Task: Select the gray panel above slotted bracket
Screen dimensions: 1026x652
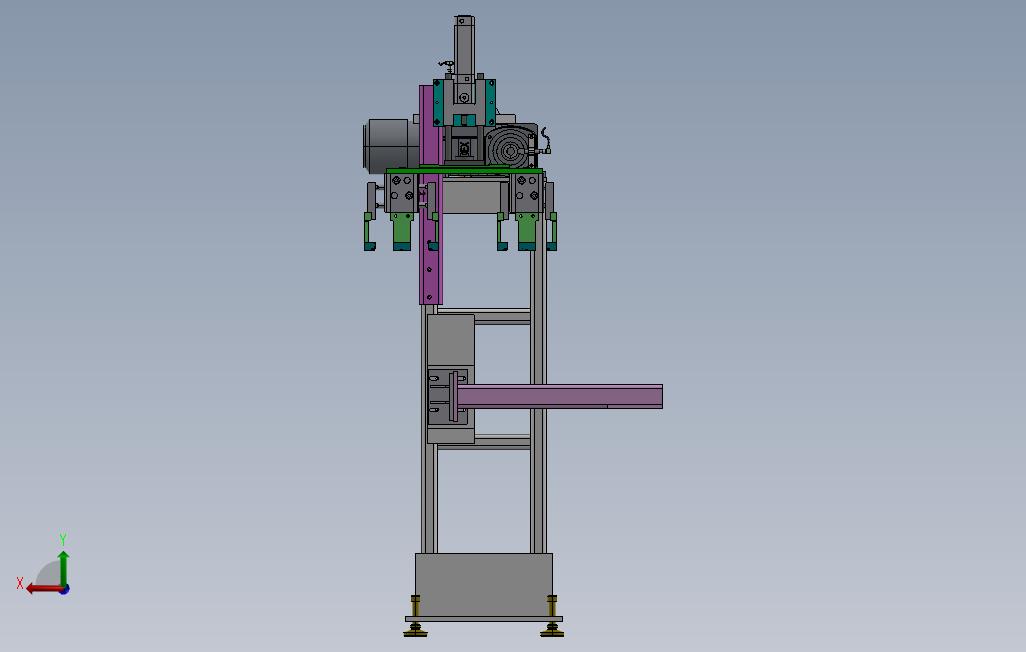Action: point(450,340)
